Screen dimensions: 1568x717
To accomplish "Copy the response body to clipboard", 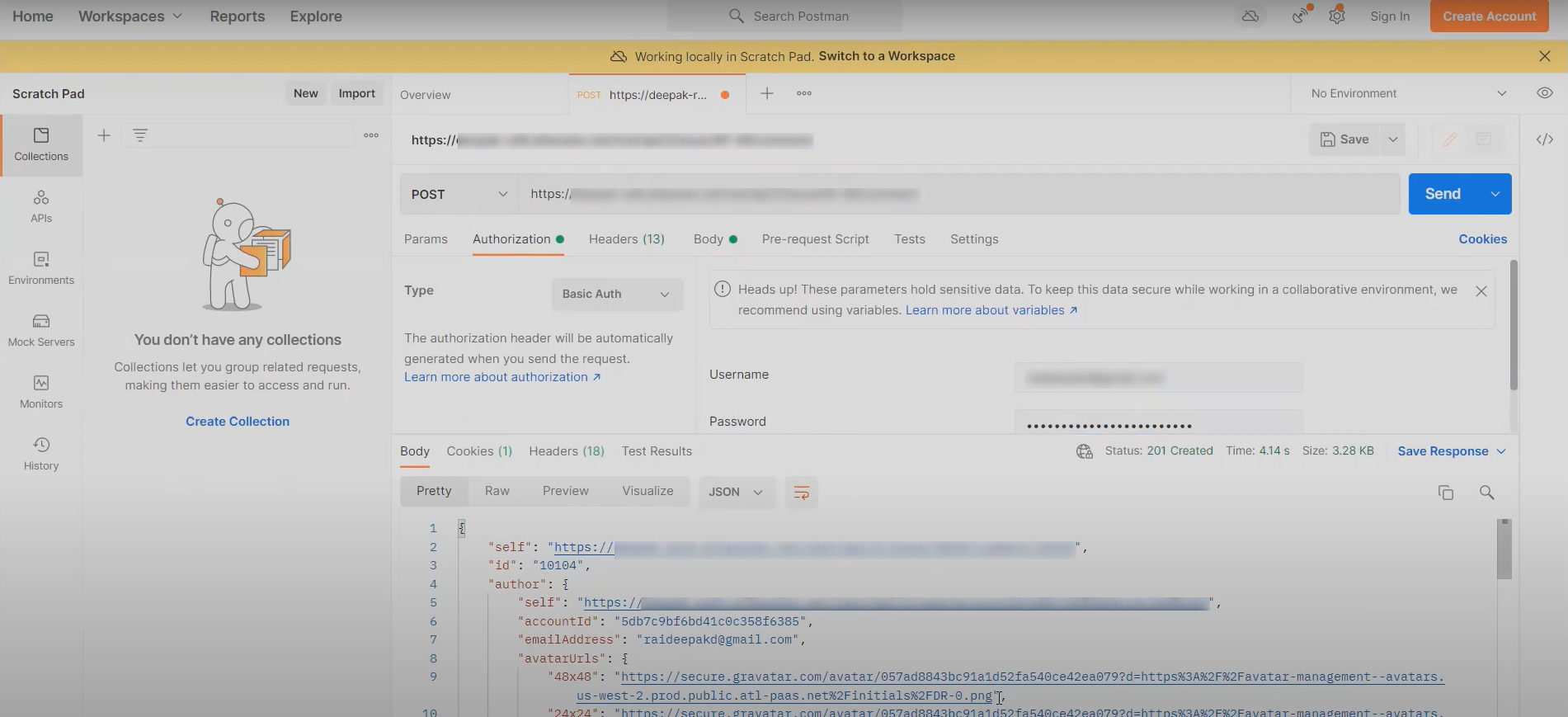I will click(x=1445, y=493).
